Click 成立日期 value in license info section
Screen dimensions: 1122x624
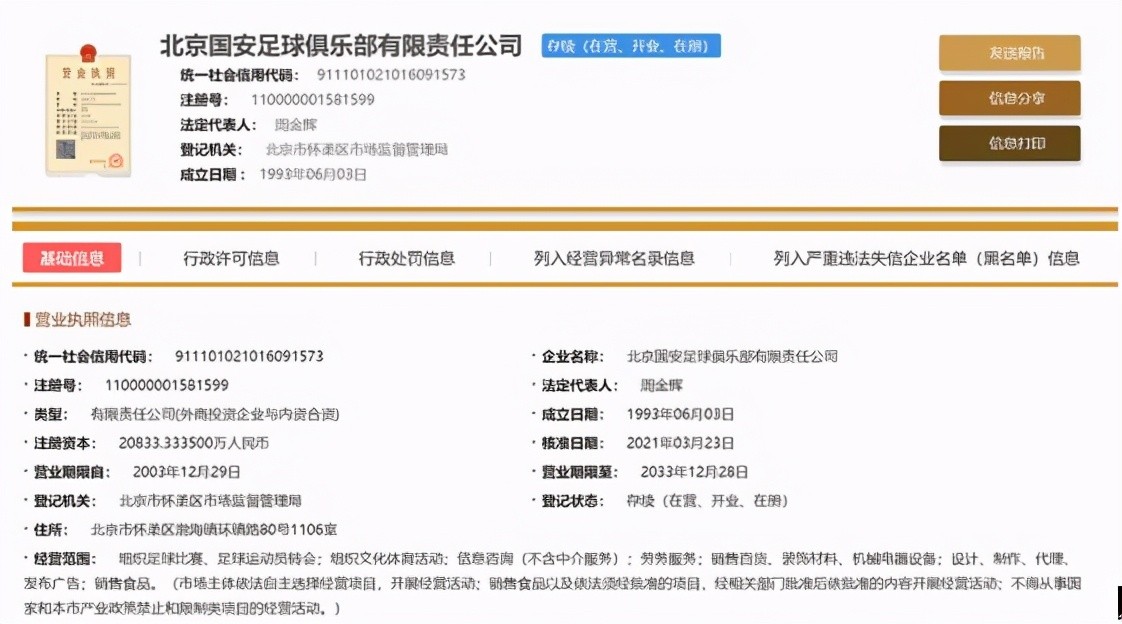(x=680, y=414)
